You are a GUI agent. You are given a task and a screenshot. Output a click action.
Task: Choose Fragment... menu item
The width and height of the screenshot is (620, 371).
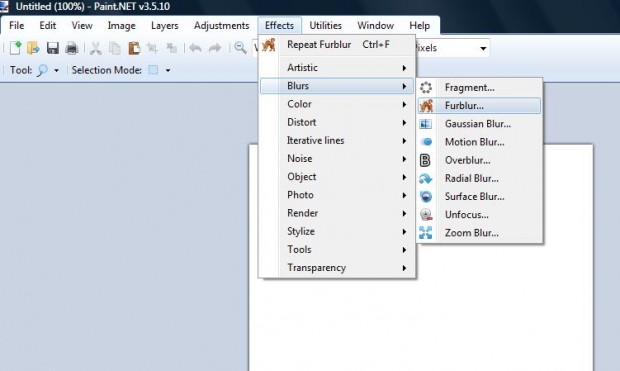pos(479,87)
